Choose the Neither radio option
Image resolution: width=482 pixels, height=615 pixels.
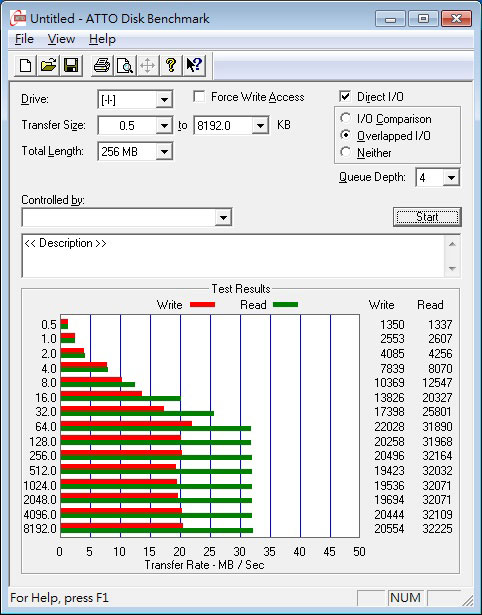coord(346,152)
